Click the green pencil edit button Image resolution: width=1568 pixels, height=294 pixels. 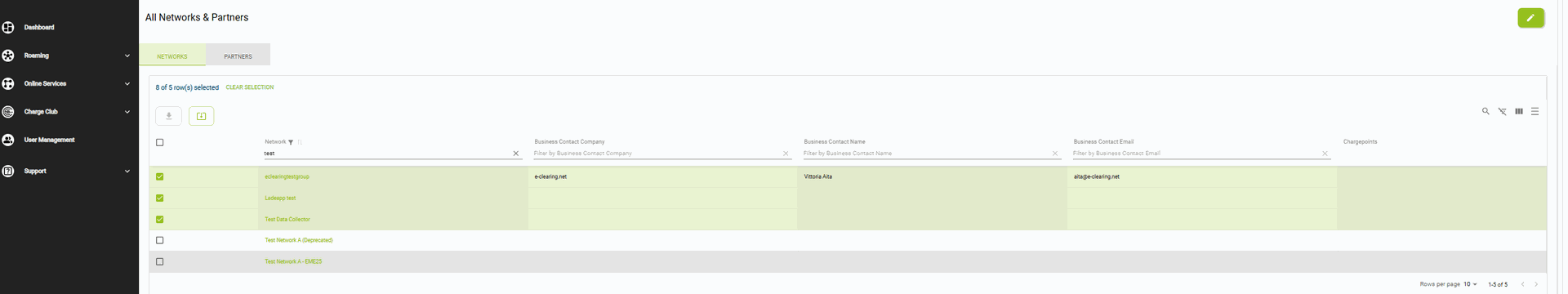pos(1530,17)
